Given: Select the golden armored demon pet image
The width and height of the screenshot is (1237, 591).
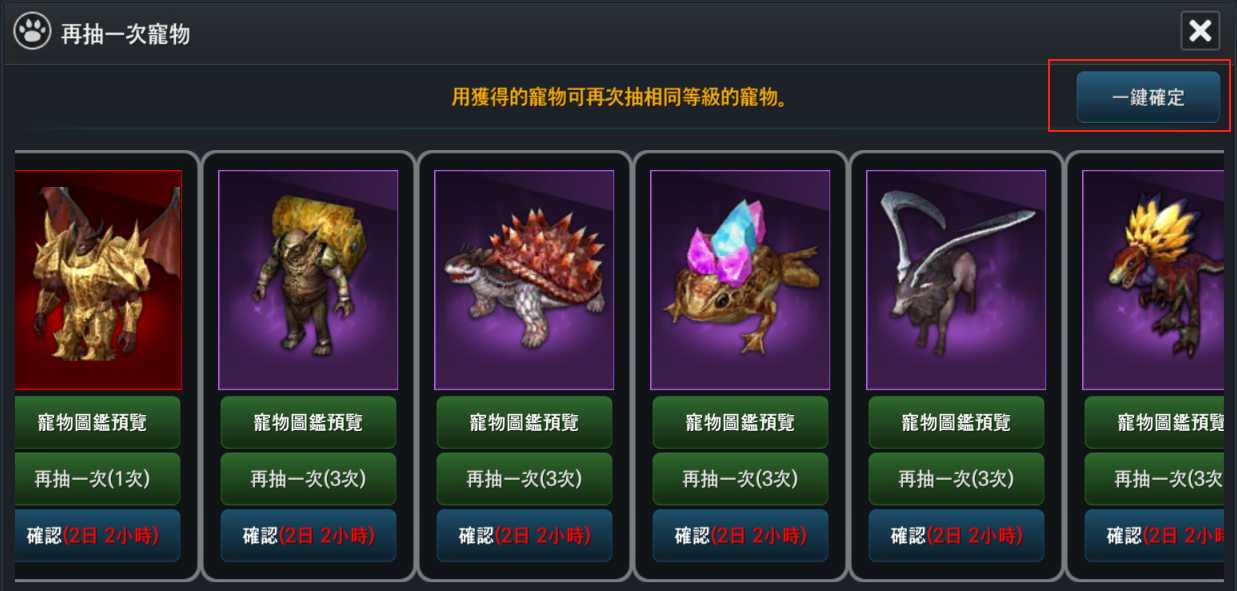Looking at the screenshot, I should 98,280.
